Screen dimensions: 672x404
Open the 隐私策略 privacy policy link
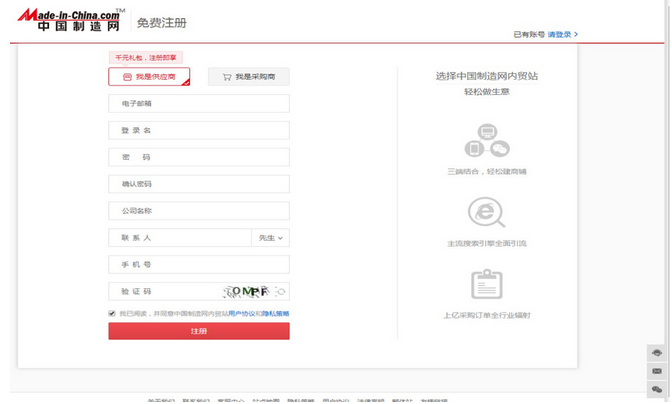(x=276, y=314)
